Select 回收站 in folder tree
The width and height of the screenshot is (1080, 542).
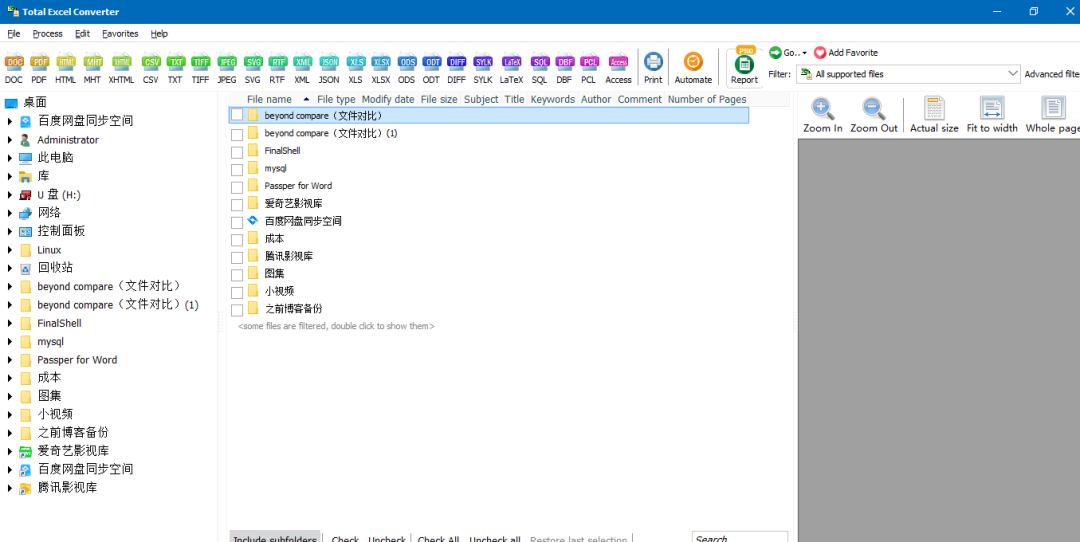[x=55, y=268]
